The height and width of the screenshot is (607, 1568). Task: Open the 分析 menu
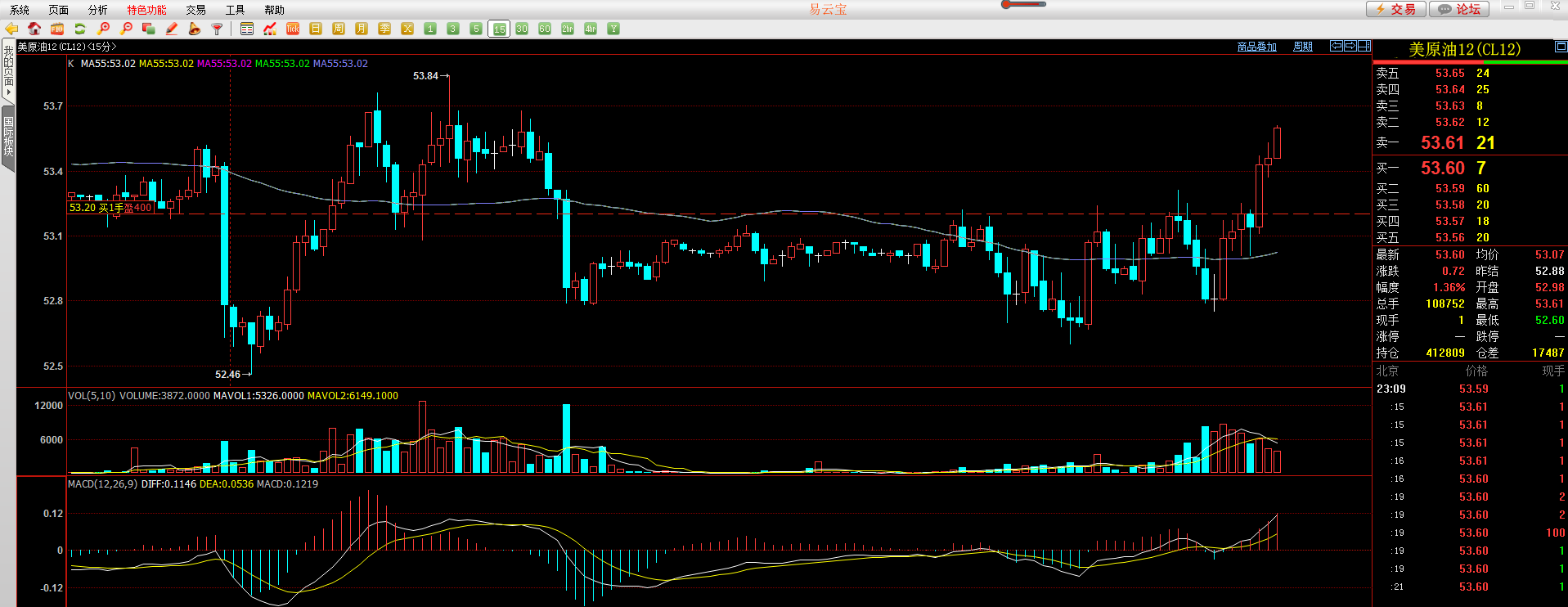(97, 10)
